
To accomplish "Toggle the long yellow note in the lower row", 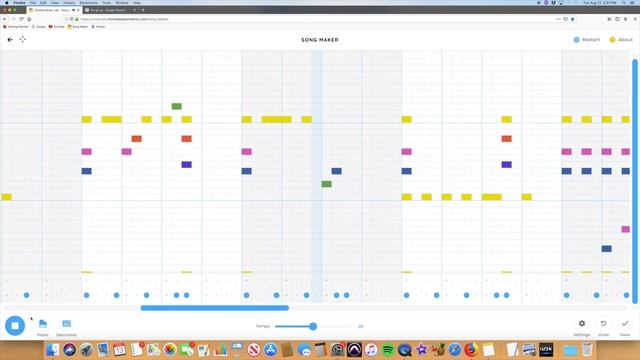I will pos(491,197).
